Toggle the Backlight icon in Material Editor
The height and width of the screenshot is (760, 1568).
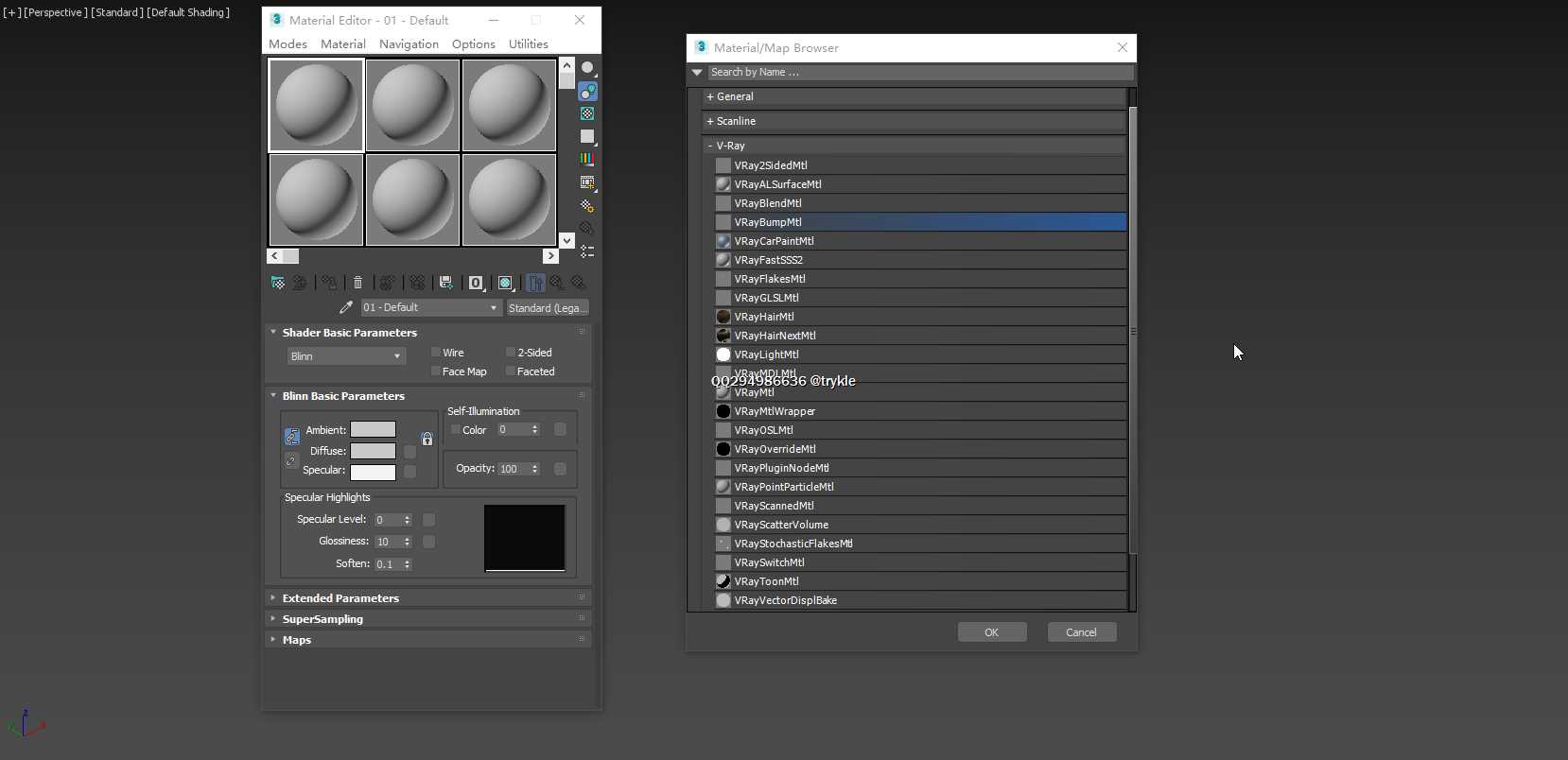click(587, 91)
